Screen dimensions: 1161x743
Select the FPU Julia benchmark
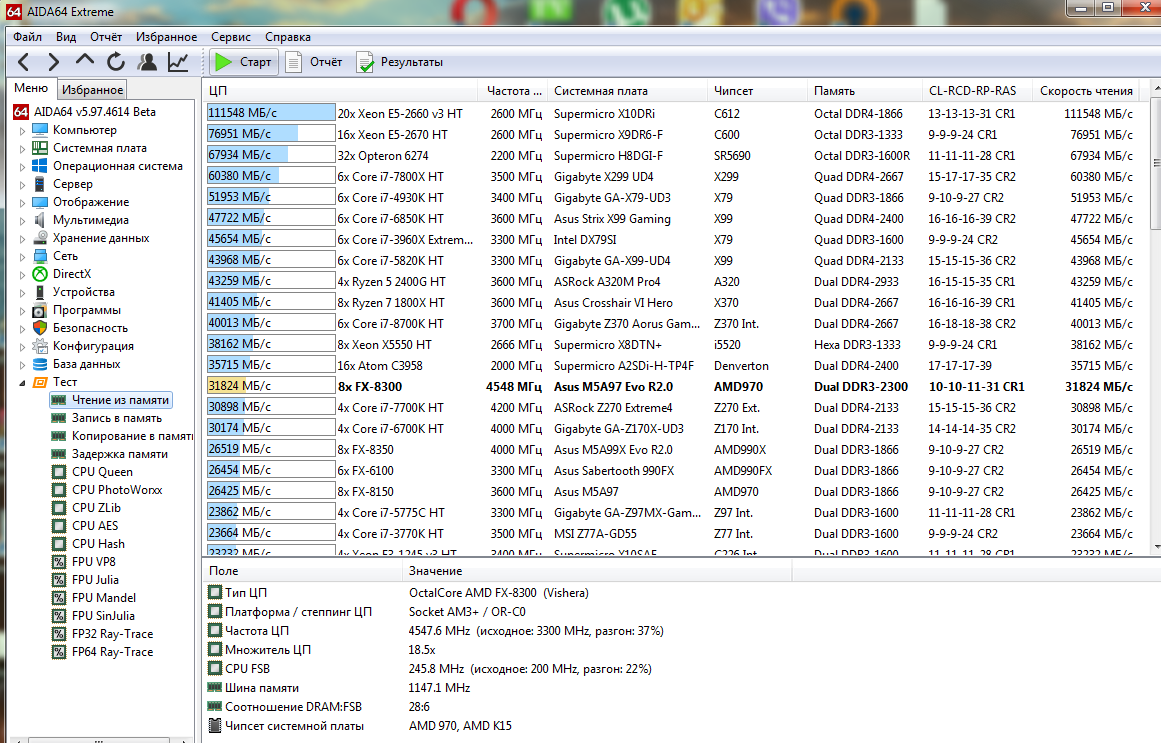pyautogui.click(x=85, y=579)
